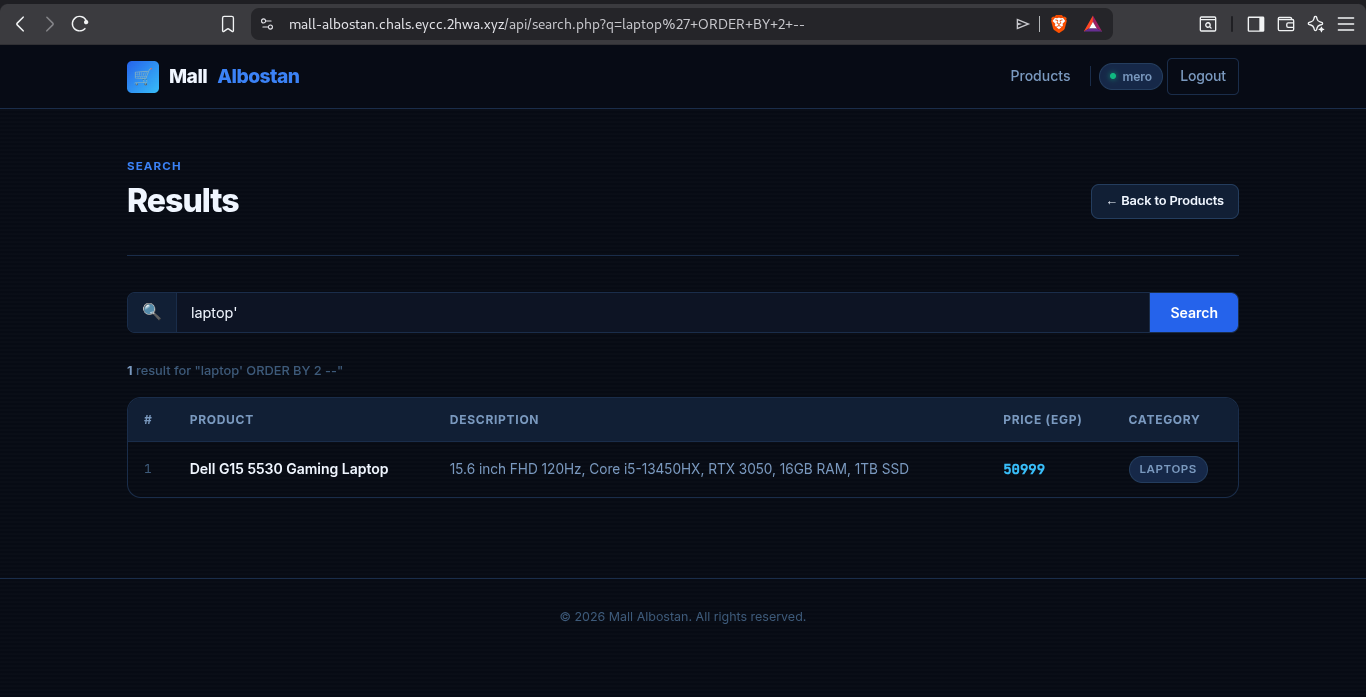The width and height of the screenshot is (1366, 697).
Task: Click the send/share arrow icon in address bar
Action: pos(1022,24)
